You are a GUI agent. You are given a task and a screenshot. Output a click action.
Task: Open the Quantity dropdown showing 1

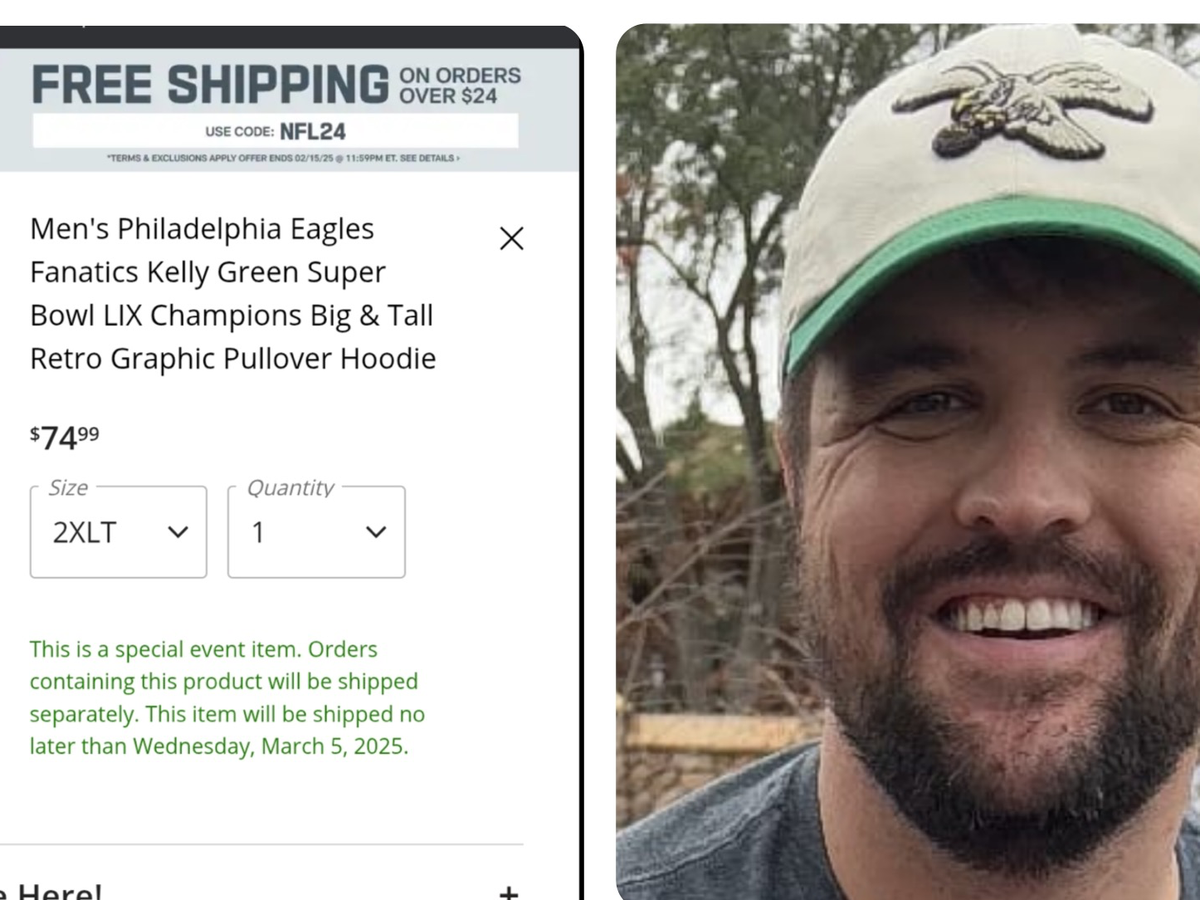point(316,532)
